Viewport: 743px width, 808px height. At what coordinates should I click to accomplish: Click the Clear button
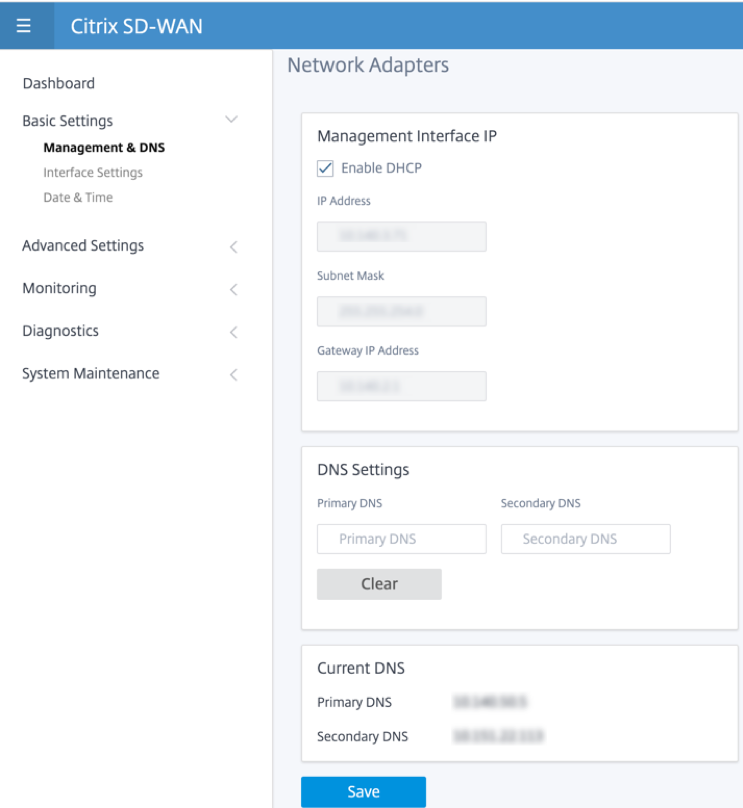pyautogui.click(x=379, y=584)
